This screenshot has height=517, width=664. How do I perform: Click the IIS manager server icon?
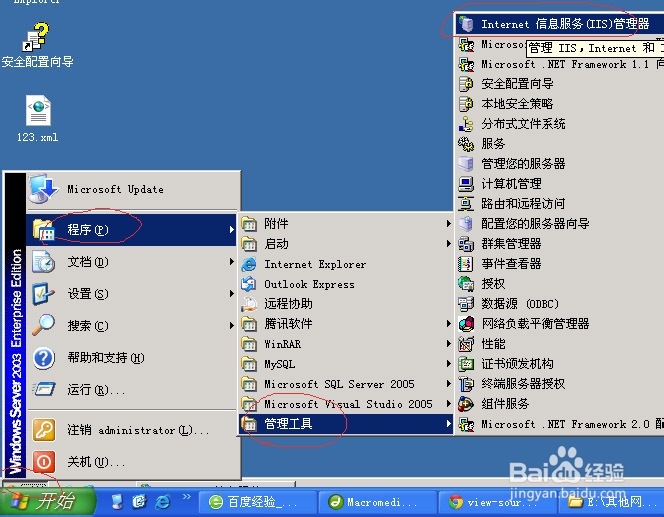pos(466,24)
